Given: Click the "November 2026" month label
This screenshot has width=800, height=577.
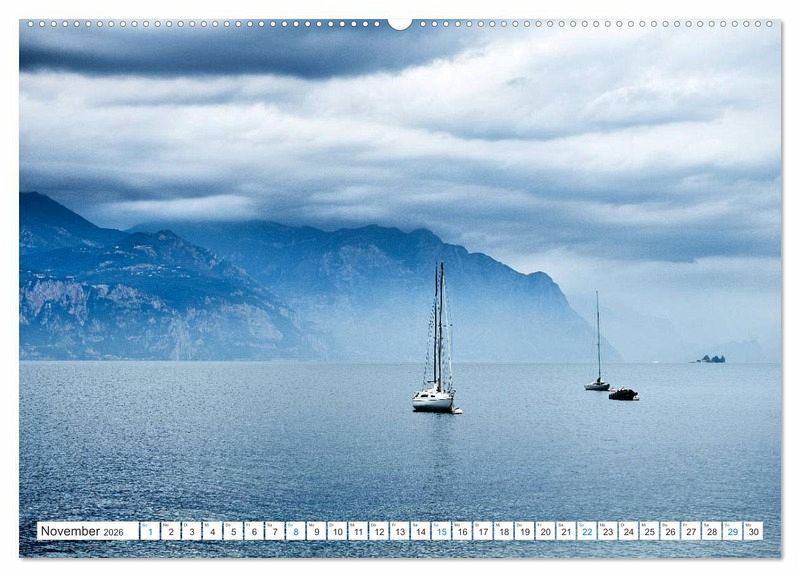Looking at the screenshot, I should 82,531.
